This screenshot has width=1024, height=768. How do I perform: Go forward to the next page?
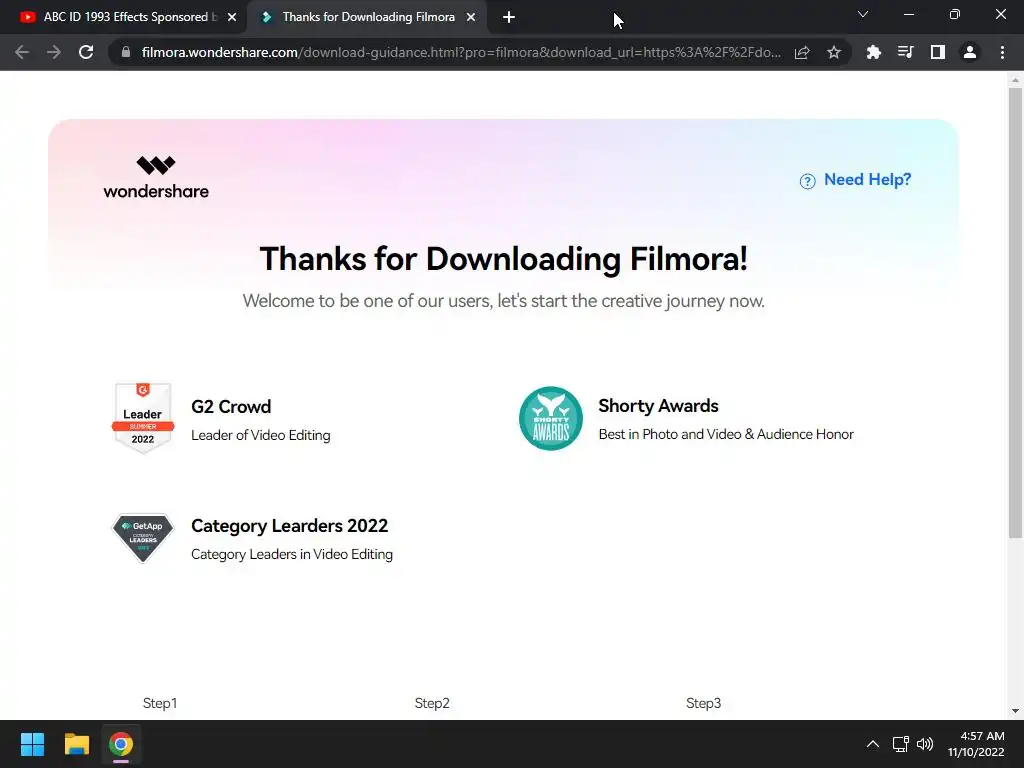click(54, 52)
